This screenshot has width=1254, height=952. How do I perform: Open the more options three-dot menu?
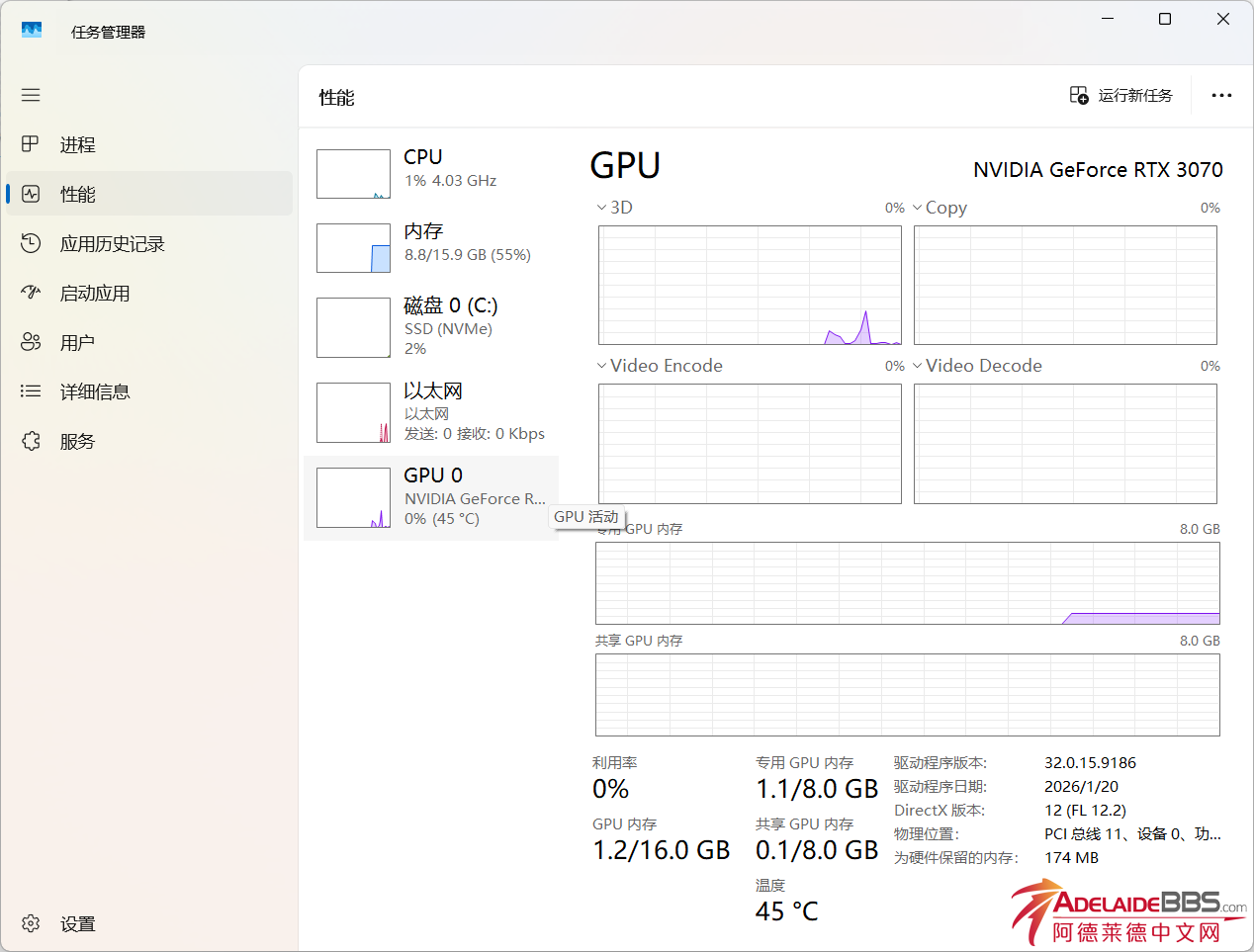1221,96
